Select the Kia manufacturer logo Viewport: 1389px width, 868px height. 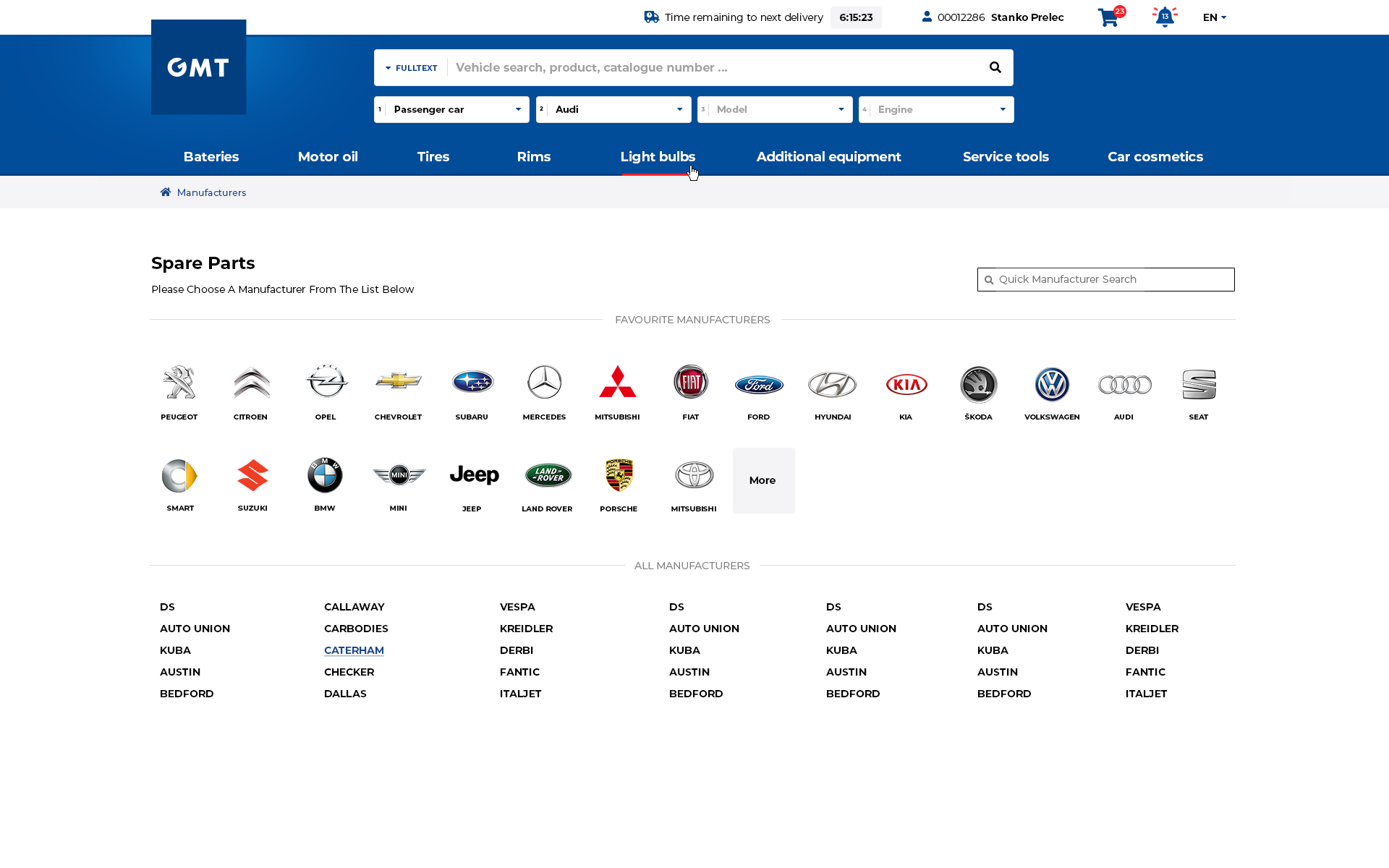tap(906, 385)
